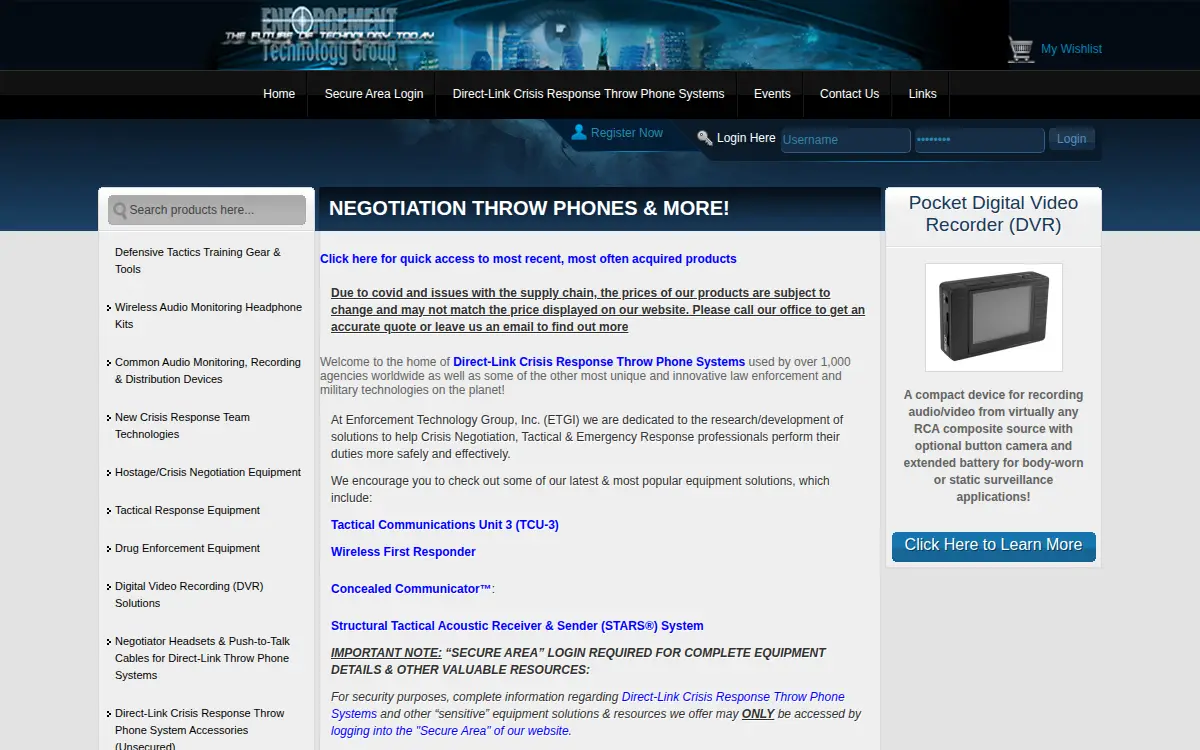Click quick access to most recent products link

528,259
